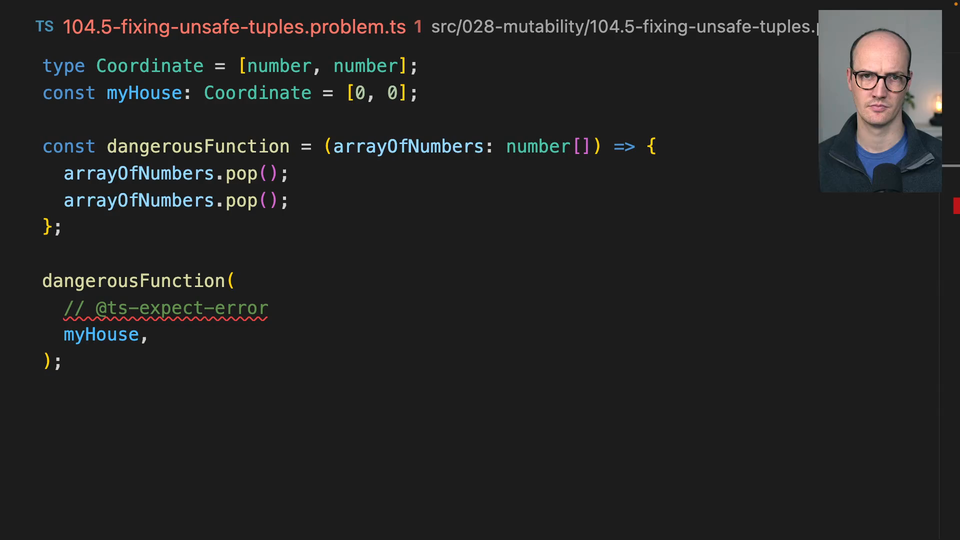Click pop in the first arrayOfNumbers.pop() line
The width and height of the screenshot is (960, 540).
[x=241, y=174]
